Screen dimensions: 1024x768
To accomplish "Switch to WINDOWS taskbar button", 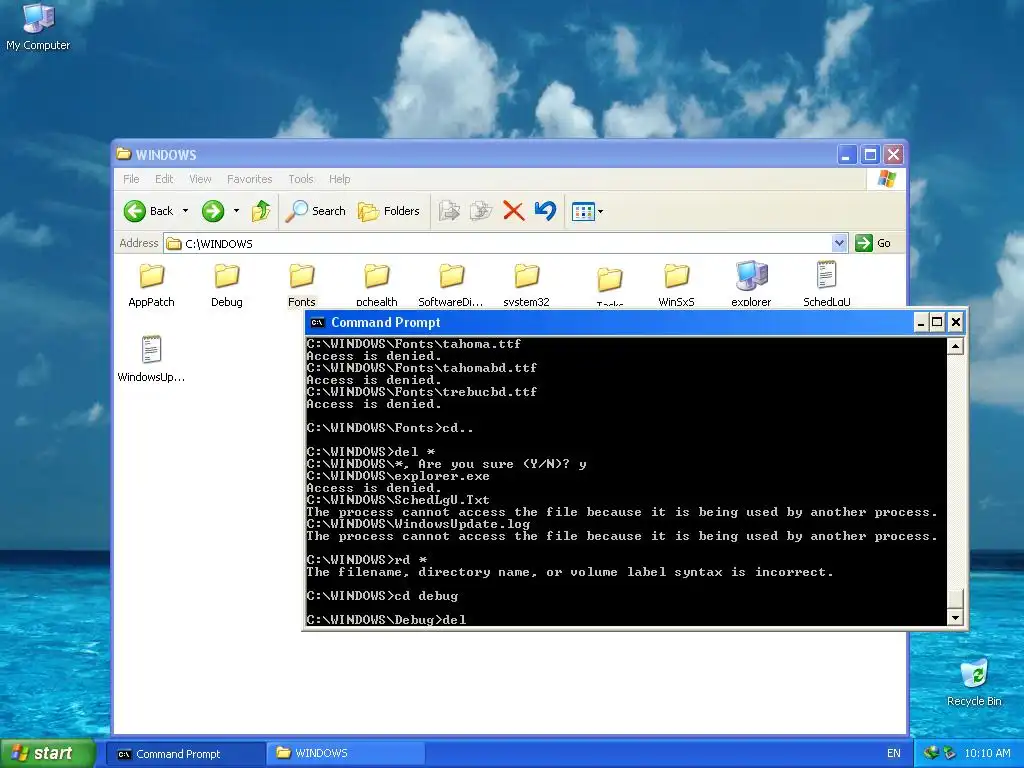I will (345, 754).
